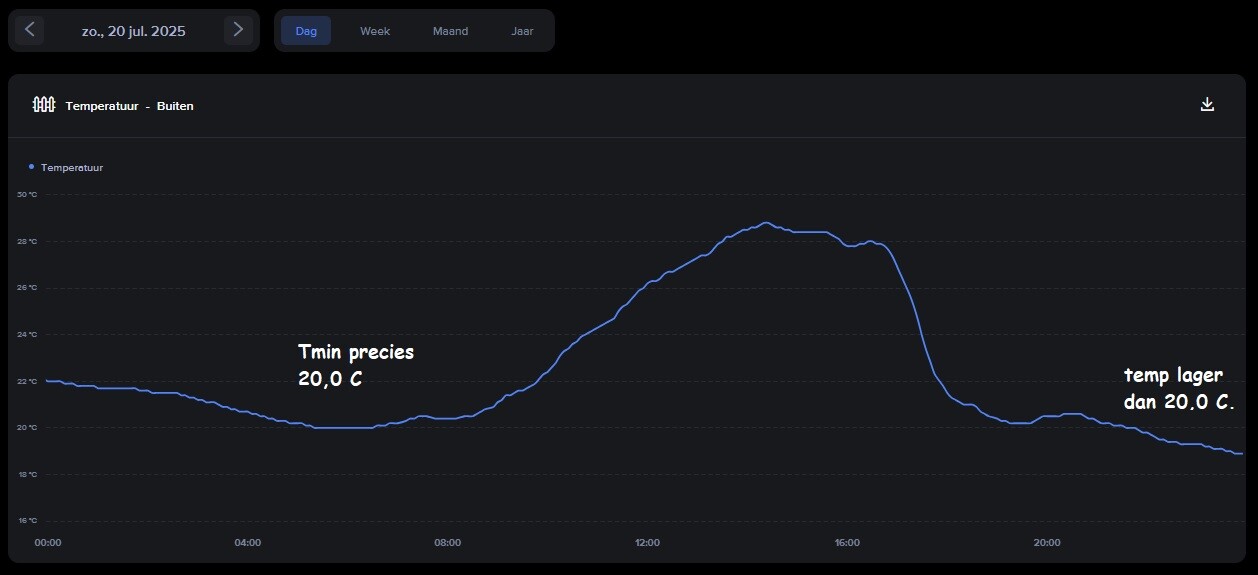Click the 04:00 time axis label
1258x575 pixels.
point(248,543)
